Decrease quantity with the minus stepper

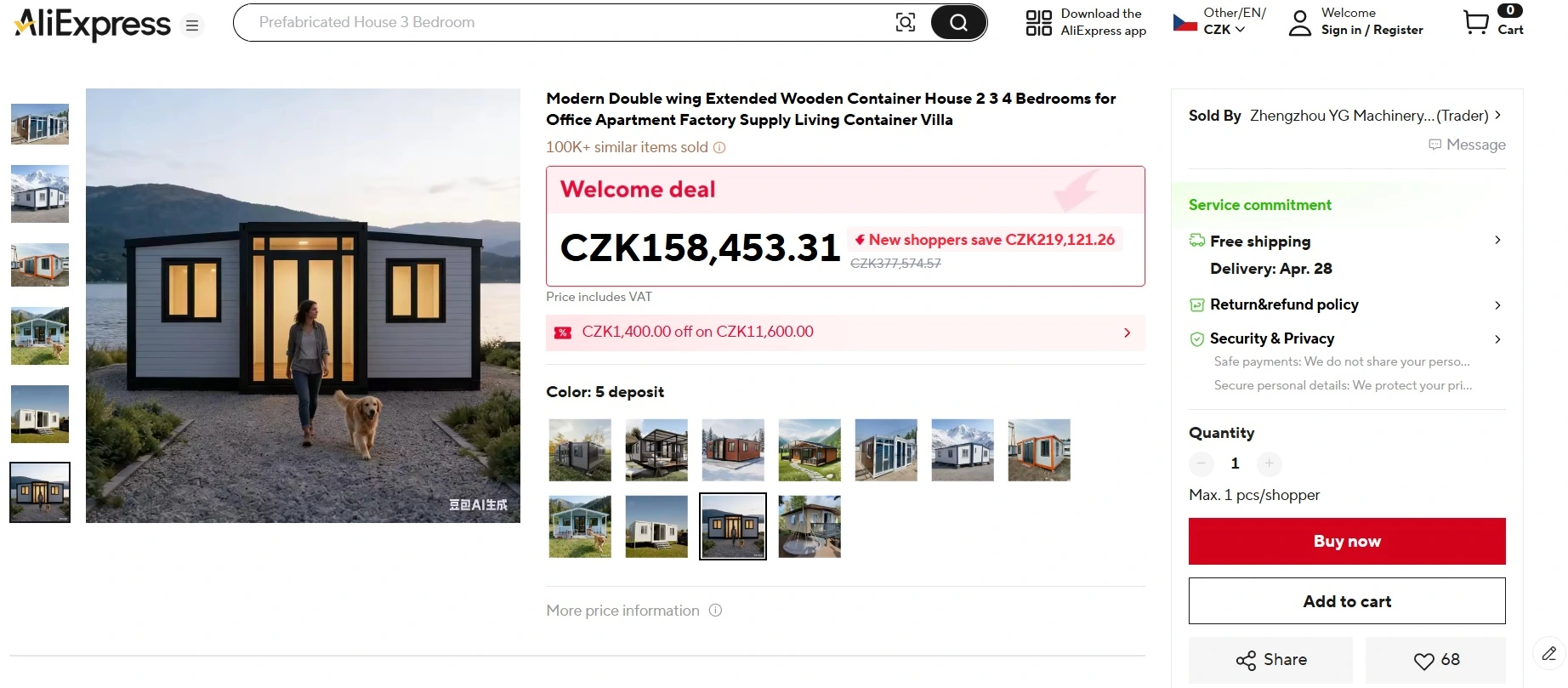[1201, 463]
